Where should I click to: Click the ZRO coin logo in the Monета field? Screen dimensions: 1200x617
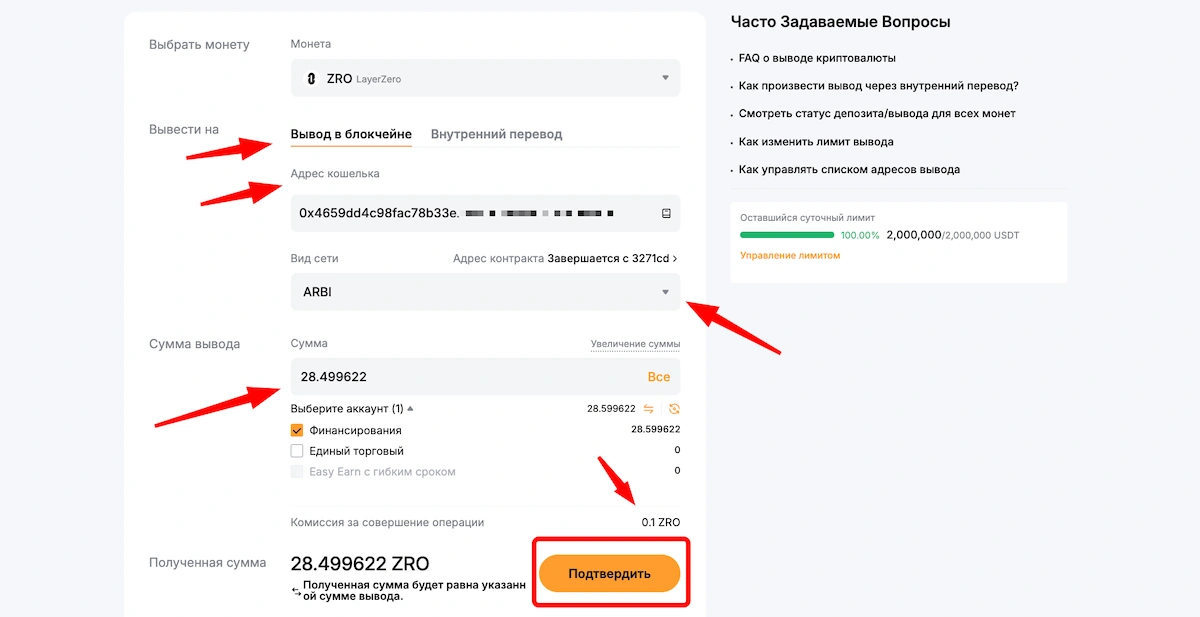(x=313, y=77)
